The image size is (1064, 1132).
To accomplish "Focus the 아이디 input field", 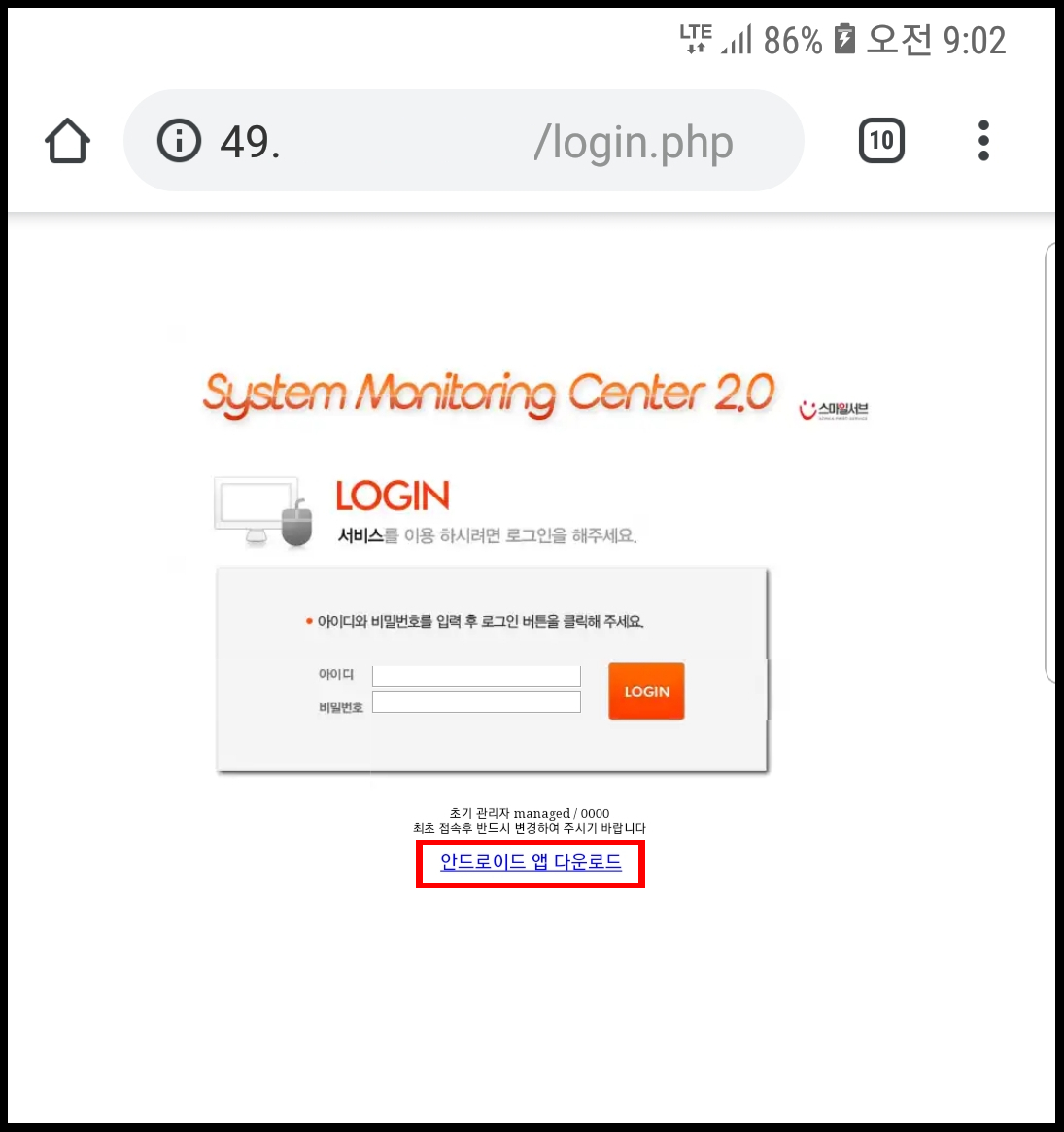I will pos(476,675).
